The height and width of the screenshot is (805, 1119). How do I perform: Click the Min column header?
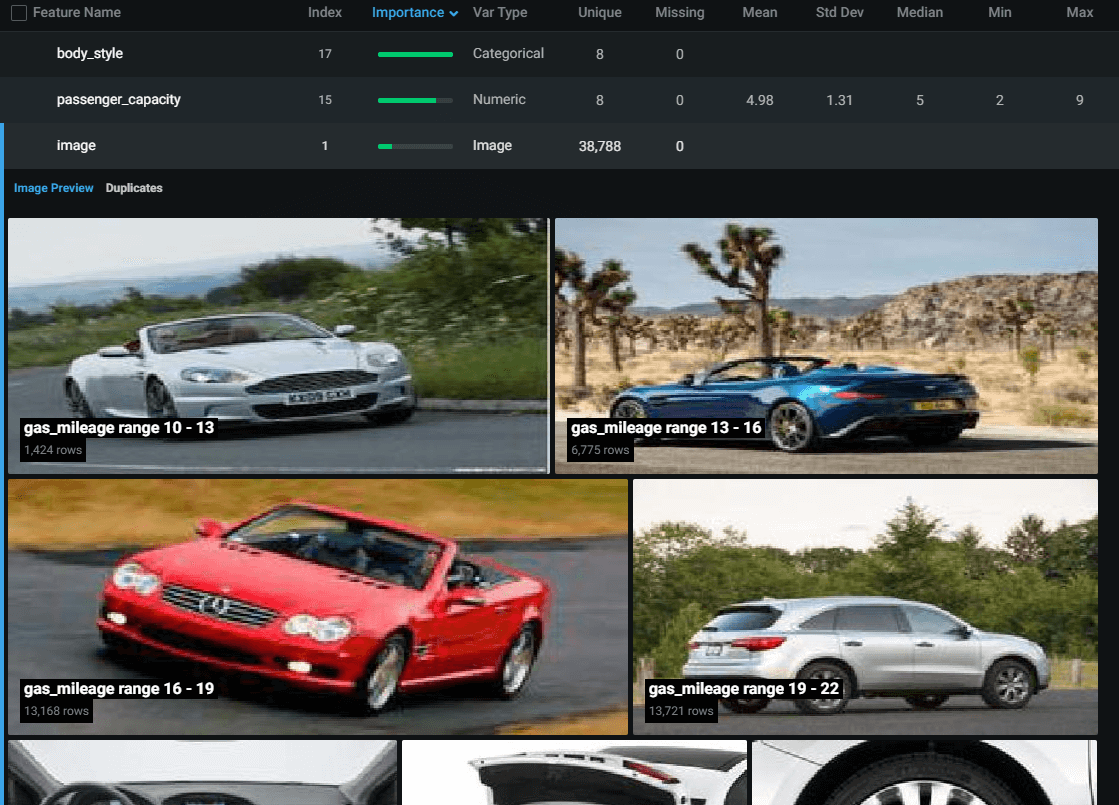coord(999,12)
